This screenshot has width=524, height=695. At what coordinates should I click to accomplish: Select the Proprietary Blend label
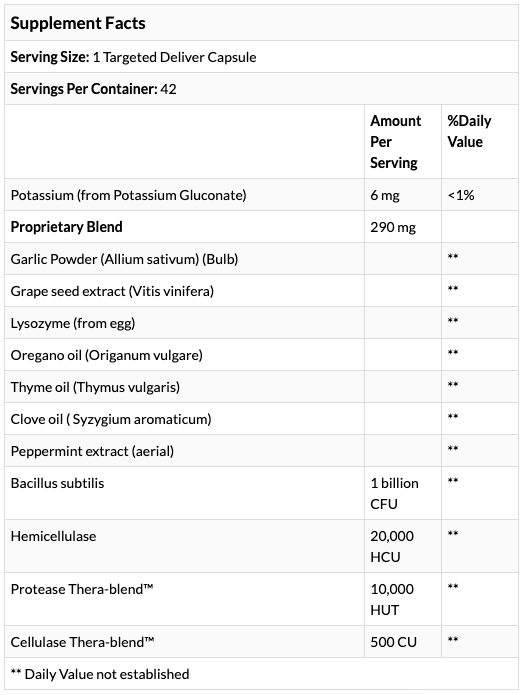(x=66, y=227)
